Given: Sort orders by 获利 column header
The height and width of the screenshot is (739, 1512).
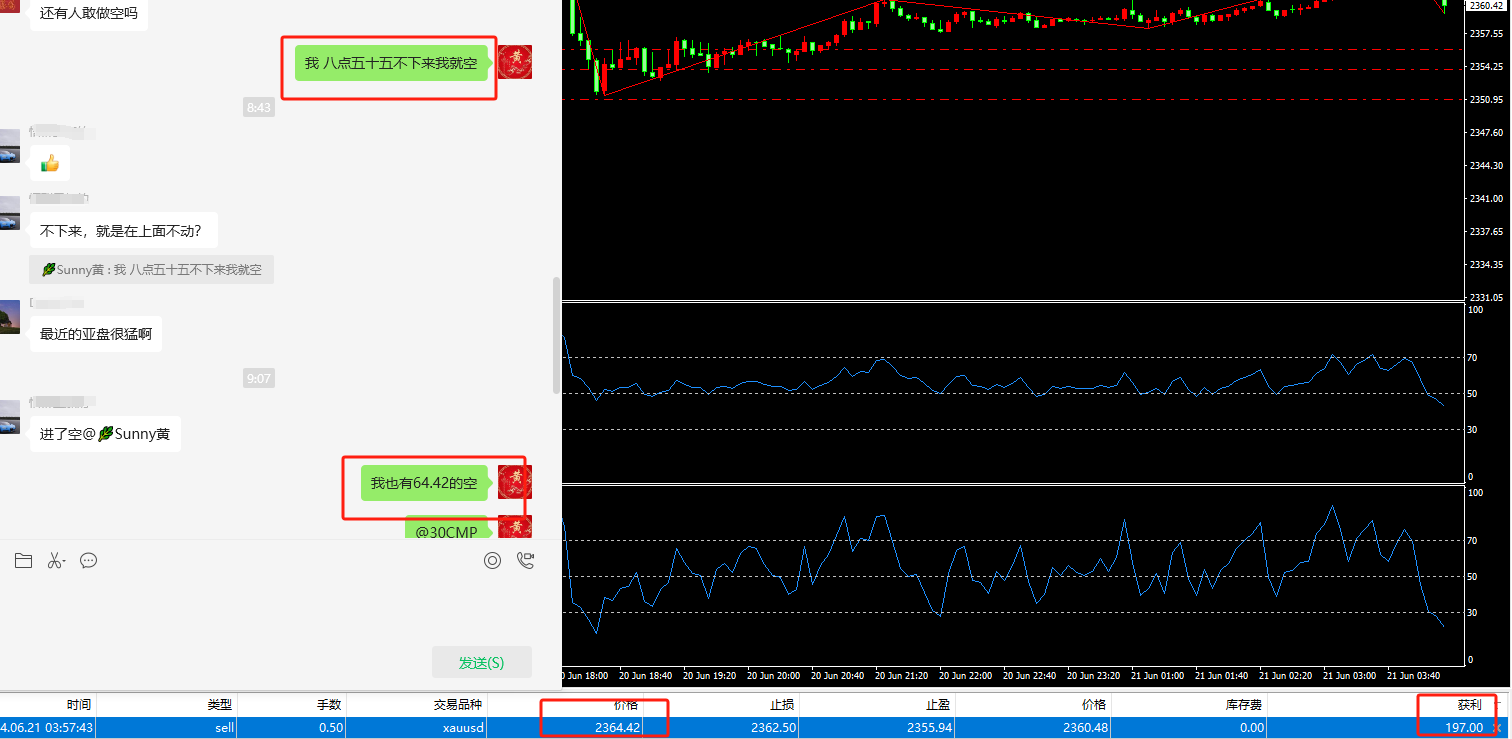Looking at the screenshot, I should [1470, 705].
